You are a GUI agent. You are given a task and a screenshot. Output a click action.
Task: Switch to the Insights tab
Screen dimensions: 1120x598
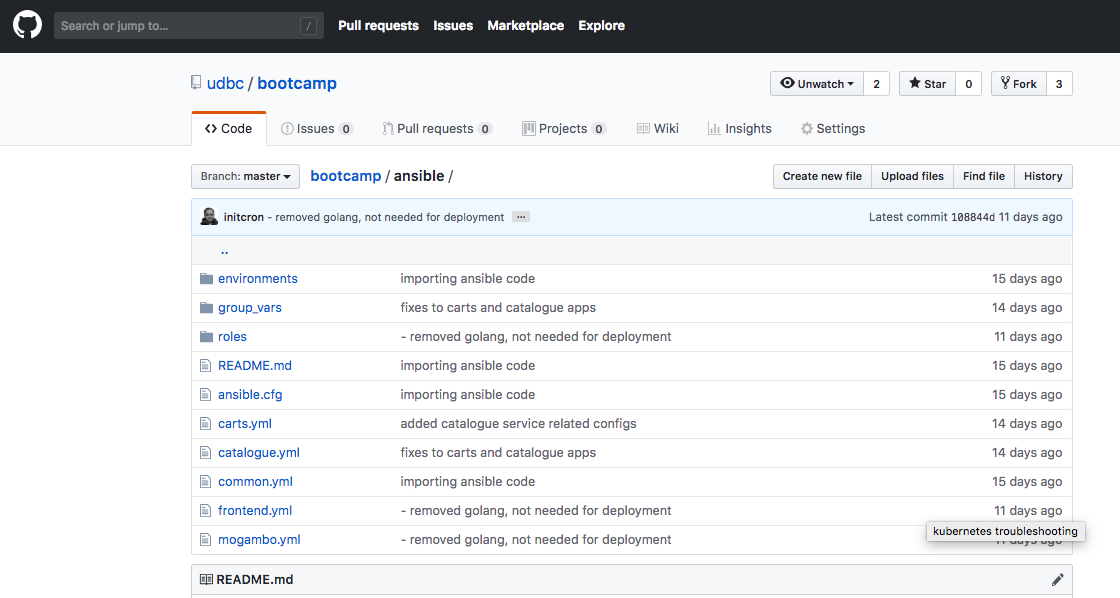(x=739, y=129)
